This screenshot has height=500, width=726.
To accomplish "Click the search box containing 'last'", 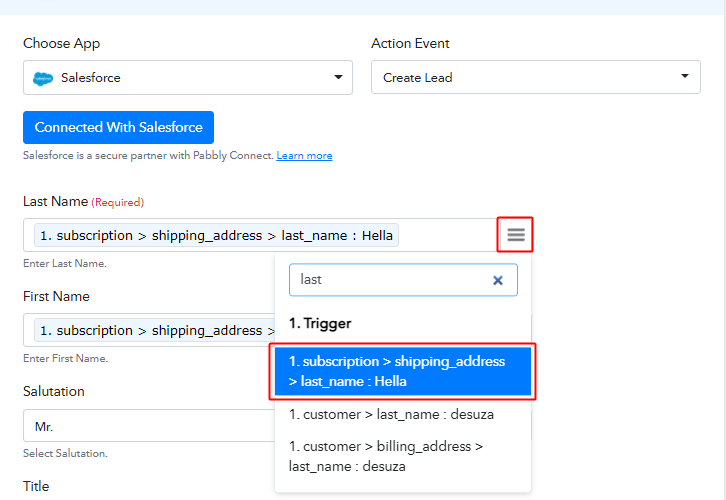I will pos(403,280).
